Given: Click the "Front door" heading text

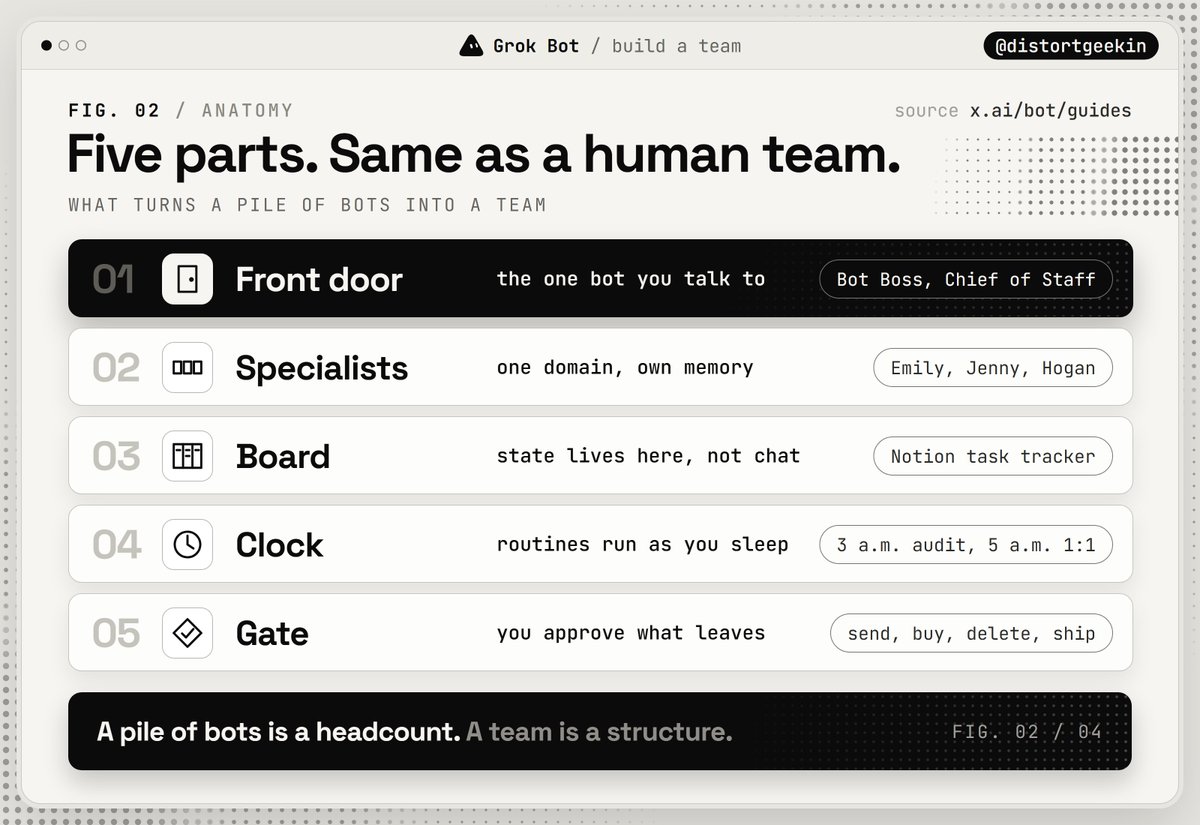Looking at the screenshot, I should coord(319,280).
